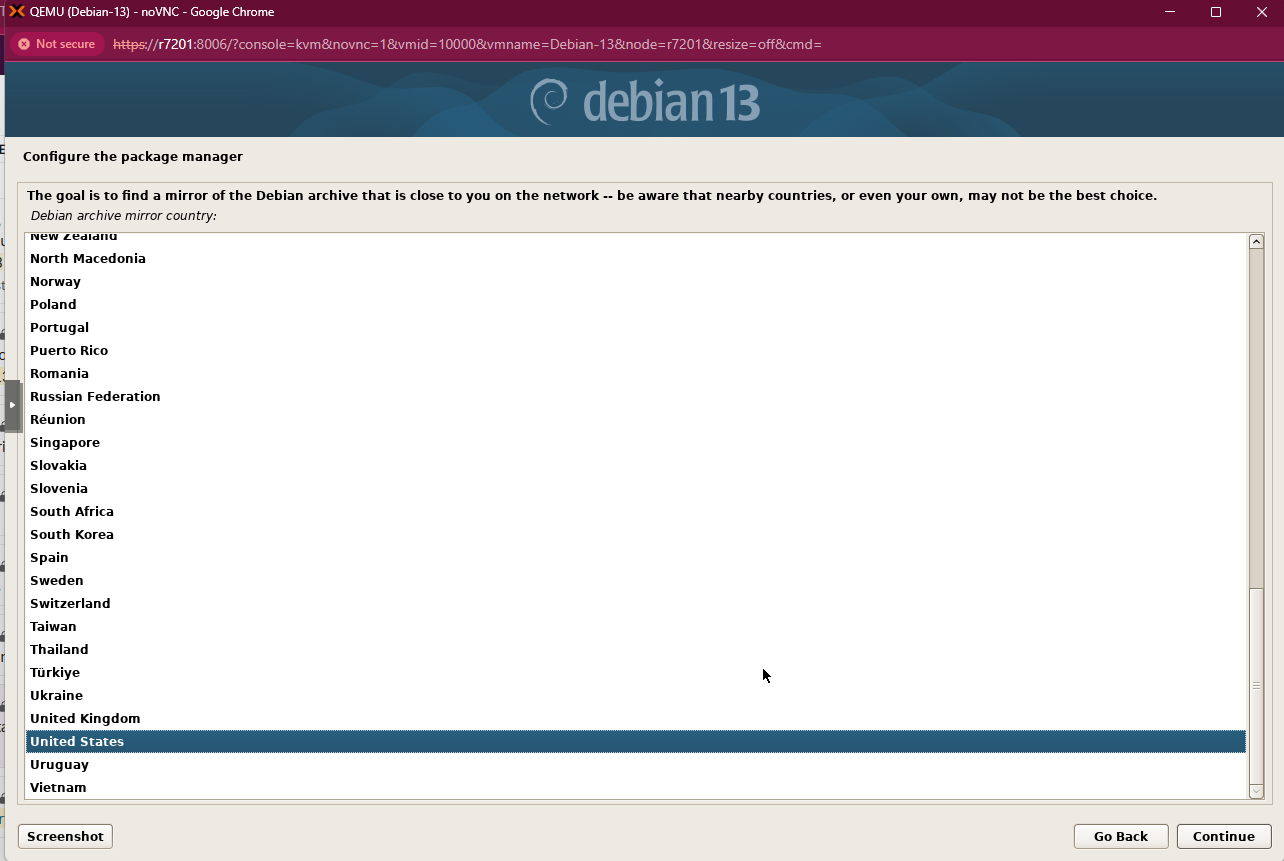Click the Not secure site info badge
The width and height of the screenshot is (1284, 861).
tap(56, 44)
